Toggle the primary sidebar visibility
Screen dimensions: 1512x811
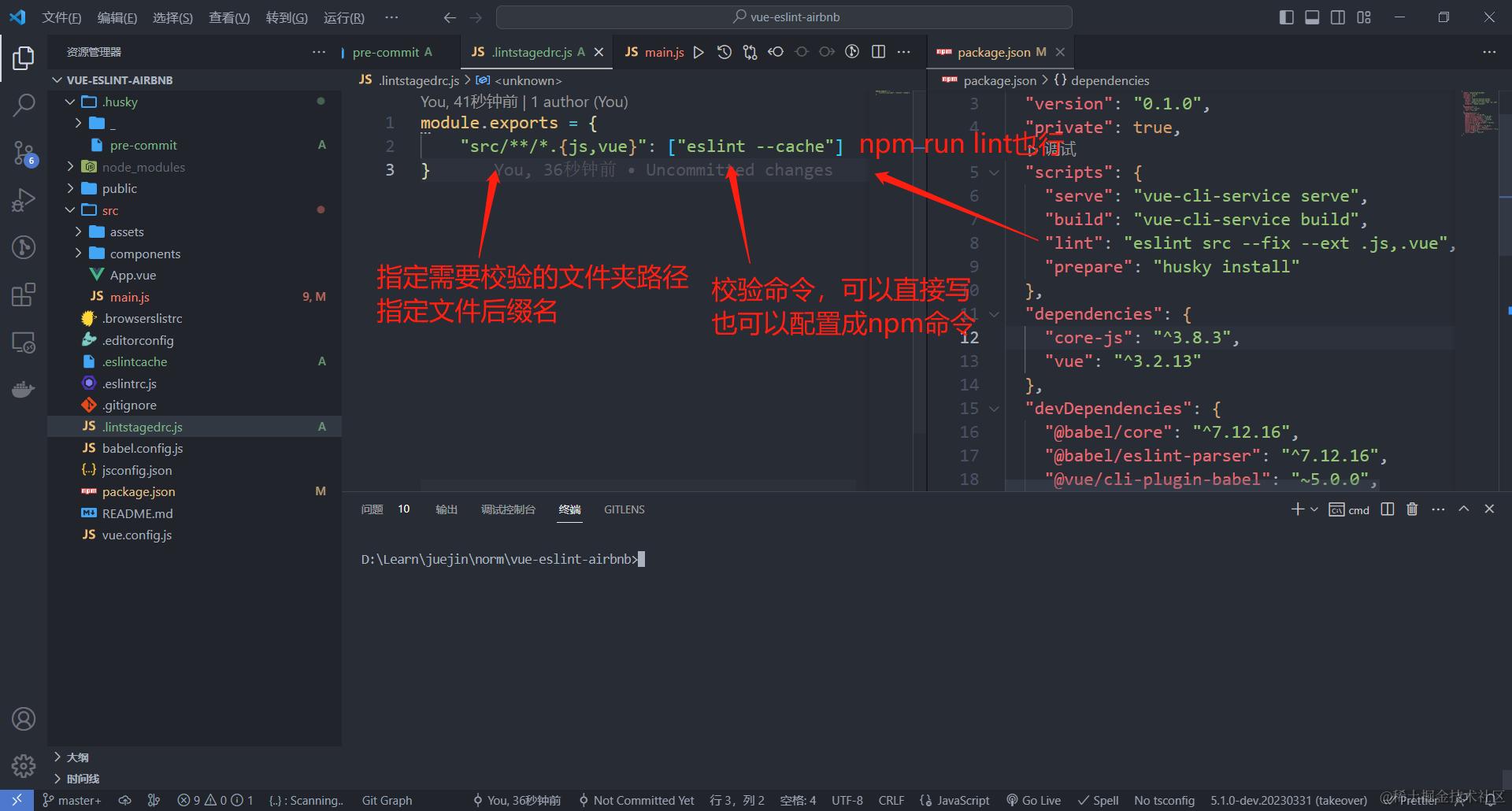pyautogui.click(x=1287, y=17)
